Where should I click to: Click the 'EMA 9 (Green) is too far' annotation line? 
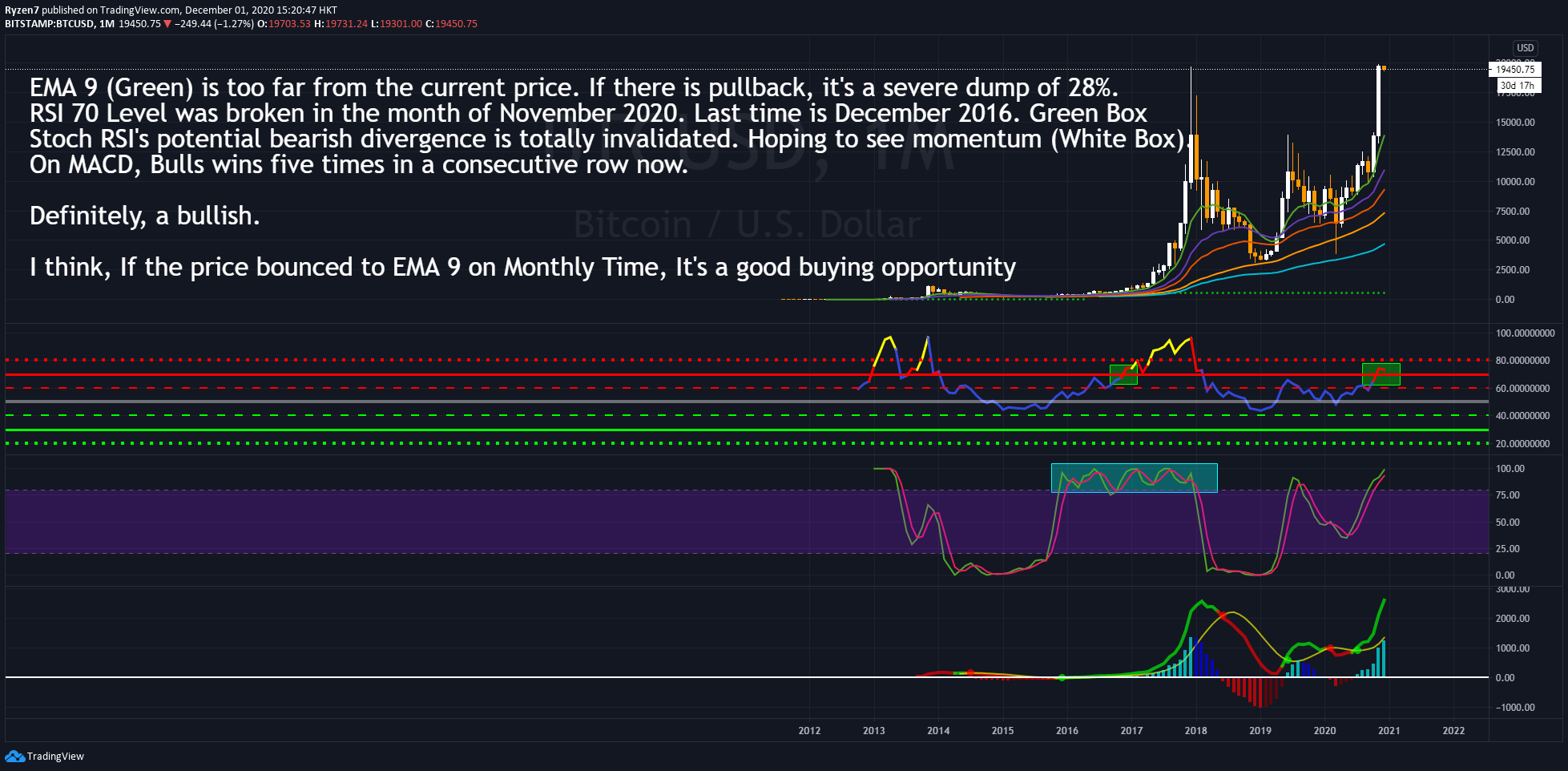(x=574, y=87)
